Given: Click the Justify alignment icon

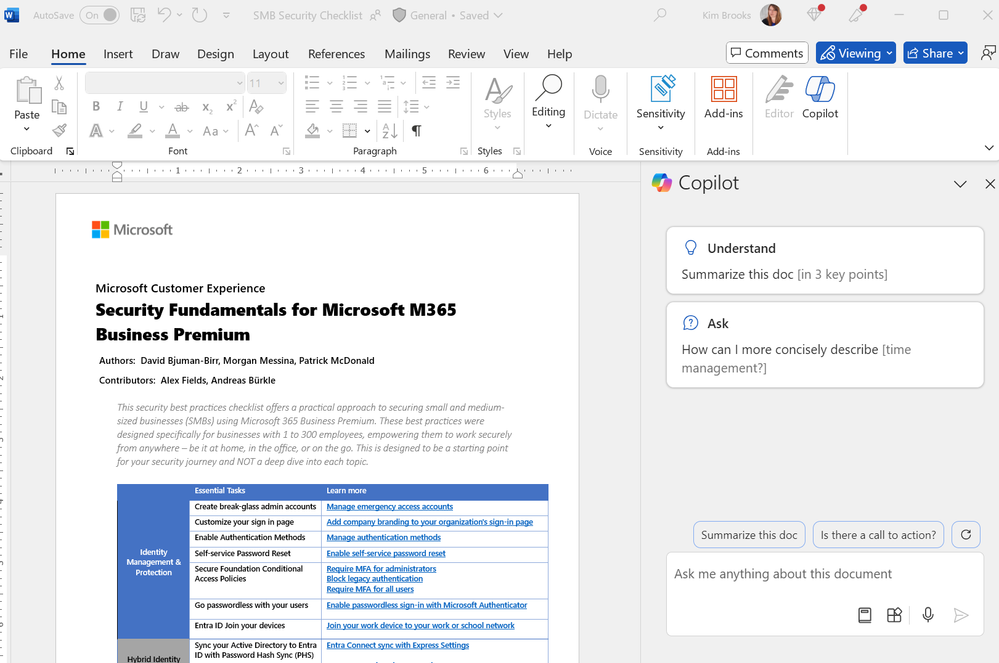Looking at the screenshot, I should point(385,106).
